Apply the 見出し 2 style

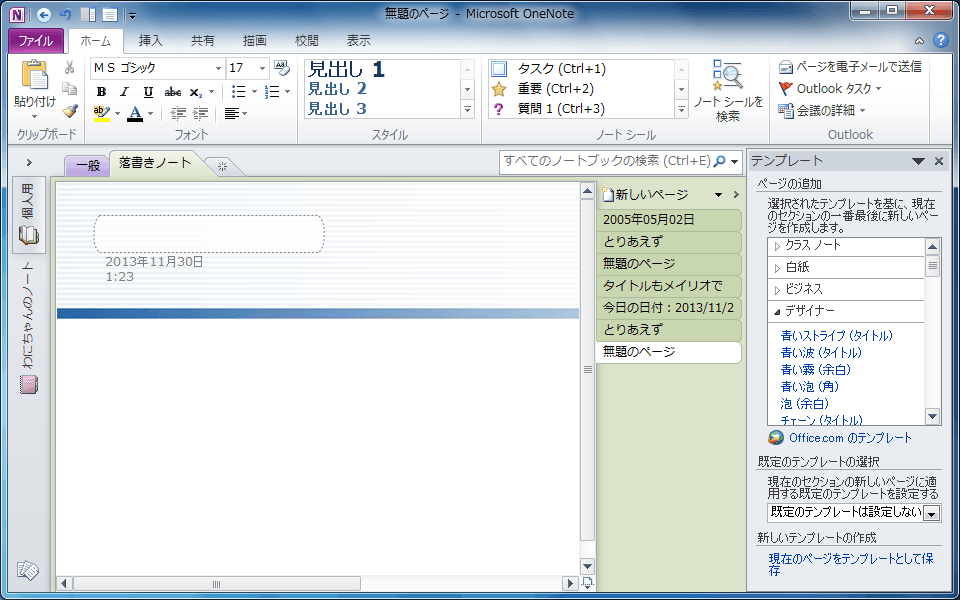click(x=337, y=89)
